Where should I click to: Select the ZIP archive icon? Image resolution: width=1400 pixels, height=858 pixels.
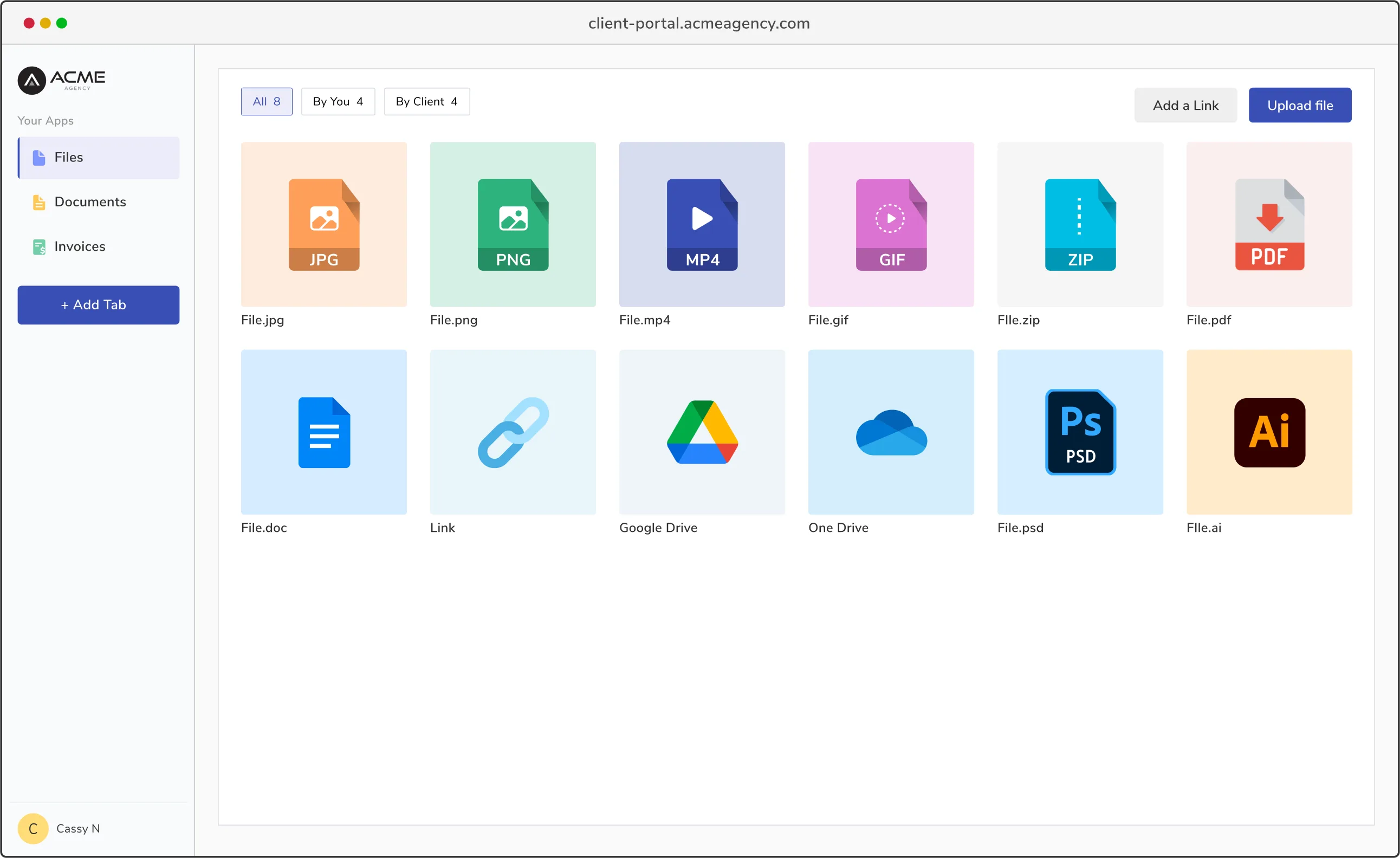1081,224
